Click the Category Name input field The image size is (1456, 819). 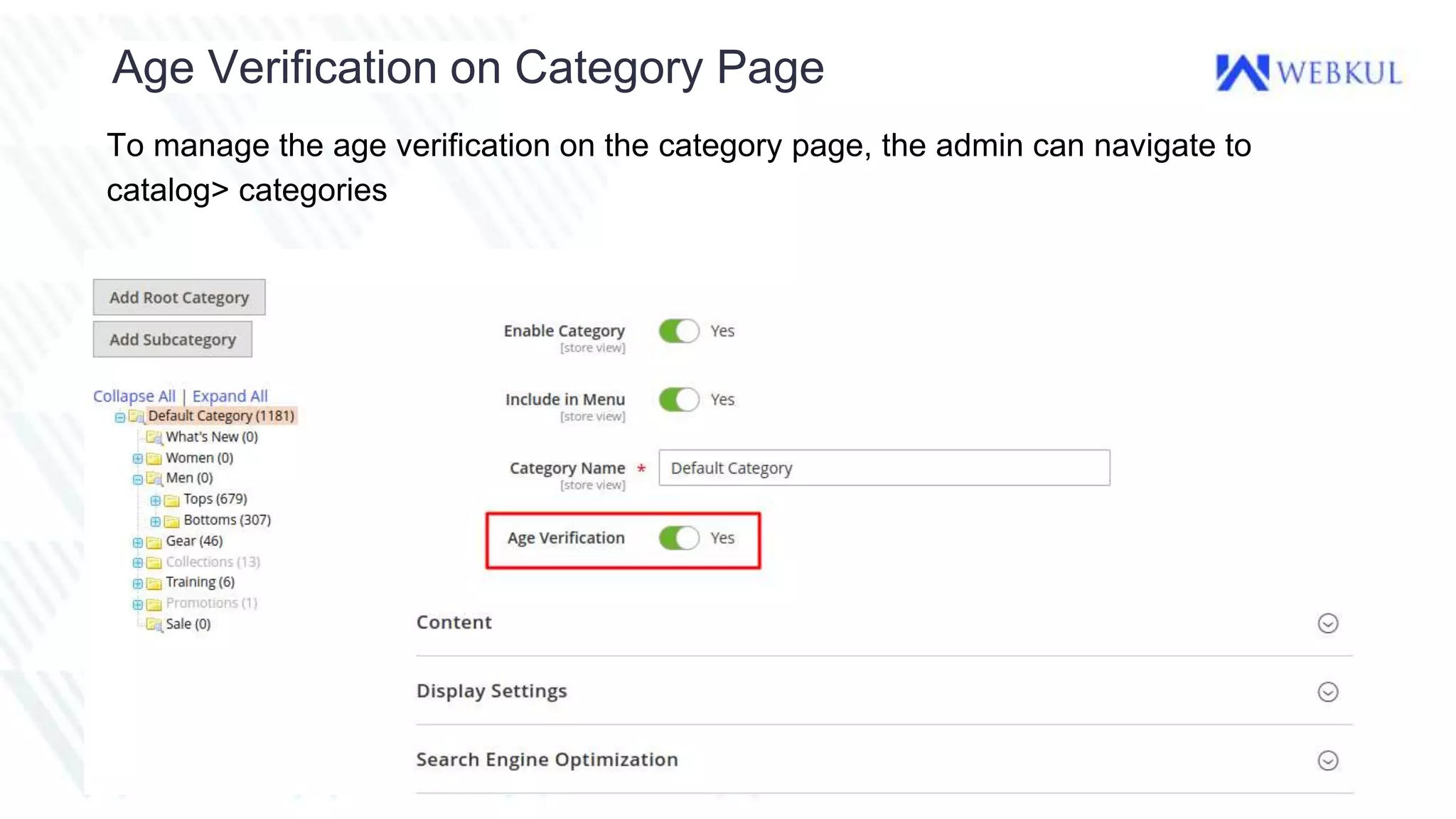coord(884,468)
